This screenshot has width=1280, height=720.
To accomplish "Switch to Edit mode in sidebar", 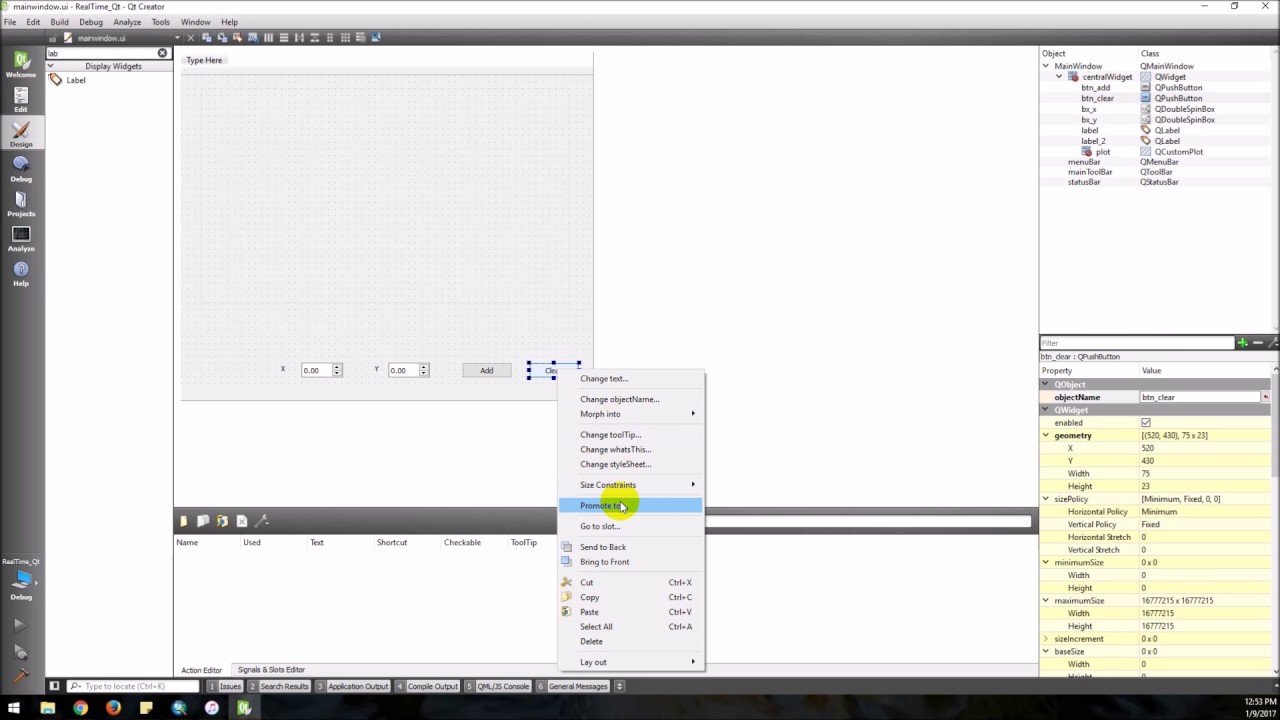I will click(x=20, y=100).
